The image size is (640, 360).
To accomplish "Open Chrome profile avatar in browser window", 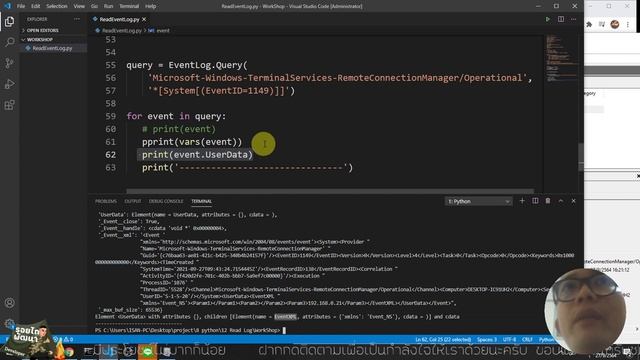I will (x=615, y=24).
